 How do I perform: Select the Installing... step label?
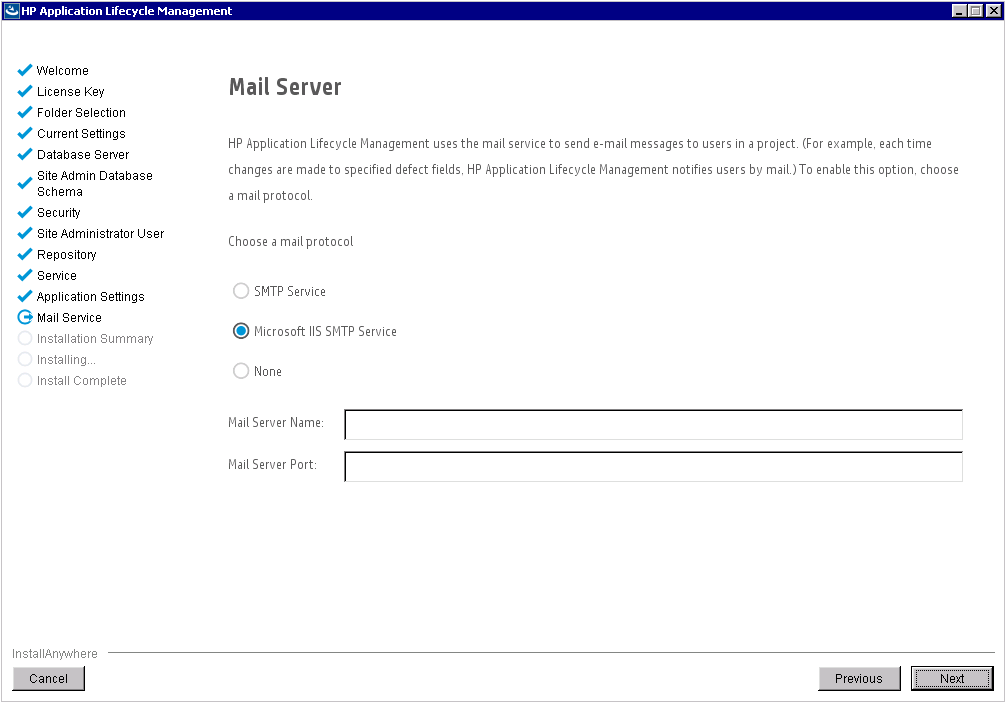[66, 360]
